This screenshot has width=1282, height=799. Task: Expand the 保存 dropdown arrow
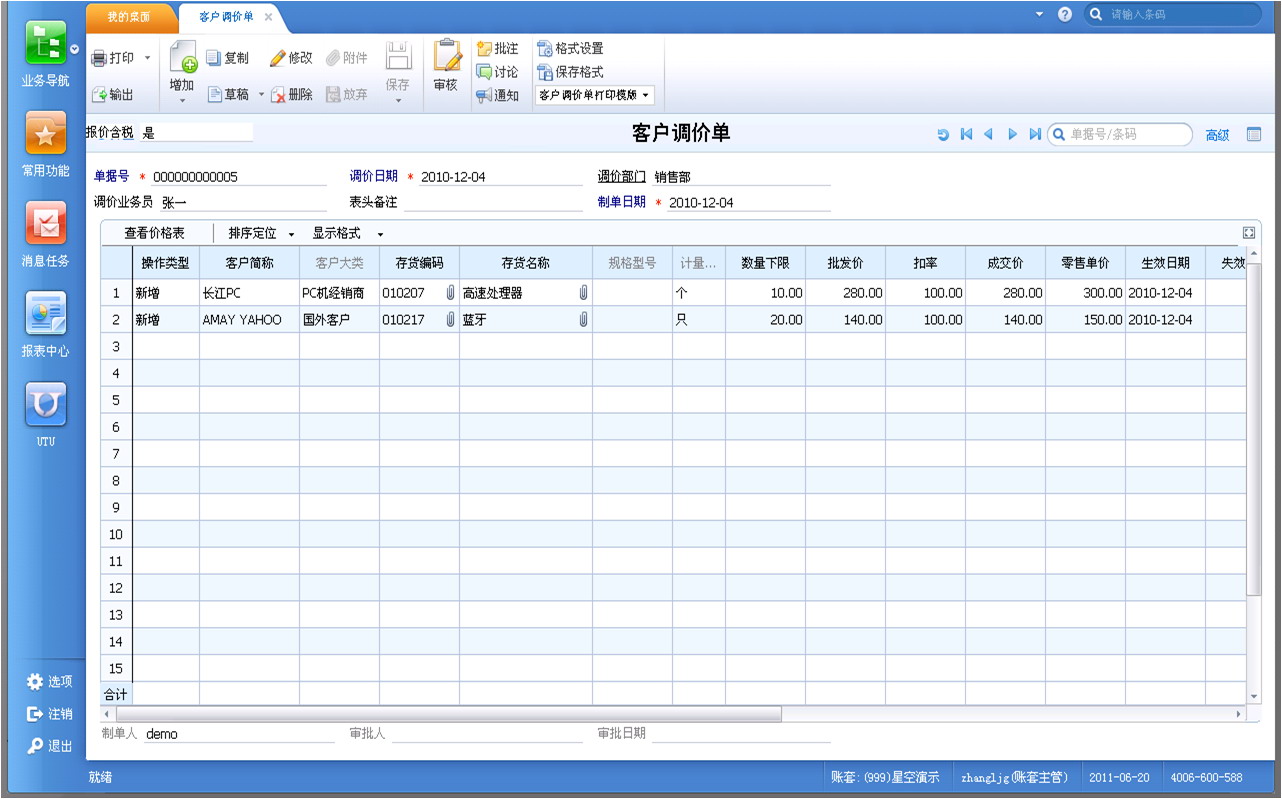tap(398, 100)
